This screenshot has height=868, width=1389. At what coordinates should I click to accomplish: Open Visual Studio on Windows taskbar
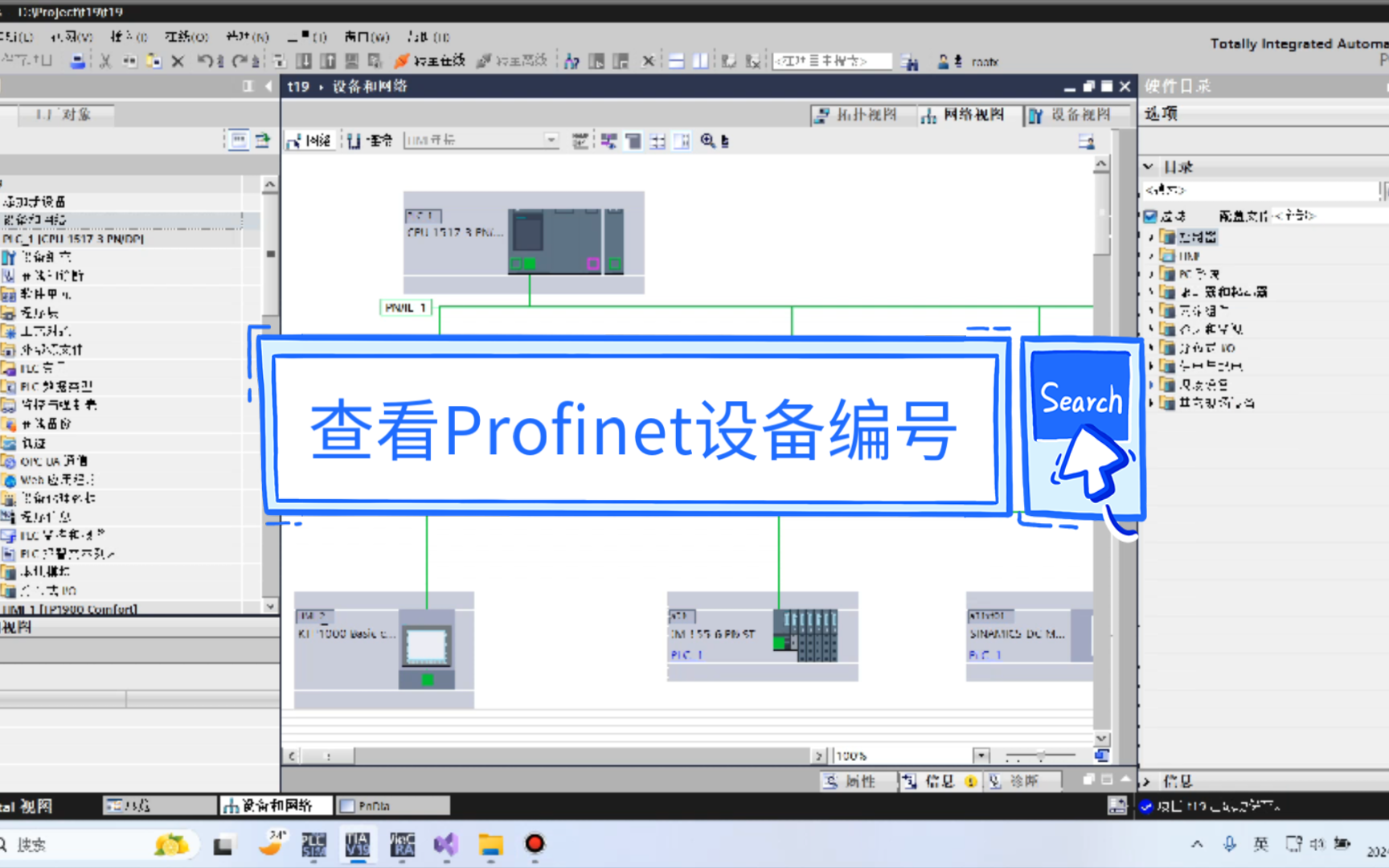click(x=446, y=844)
